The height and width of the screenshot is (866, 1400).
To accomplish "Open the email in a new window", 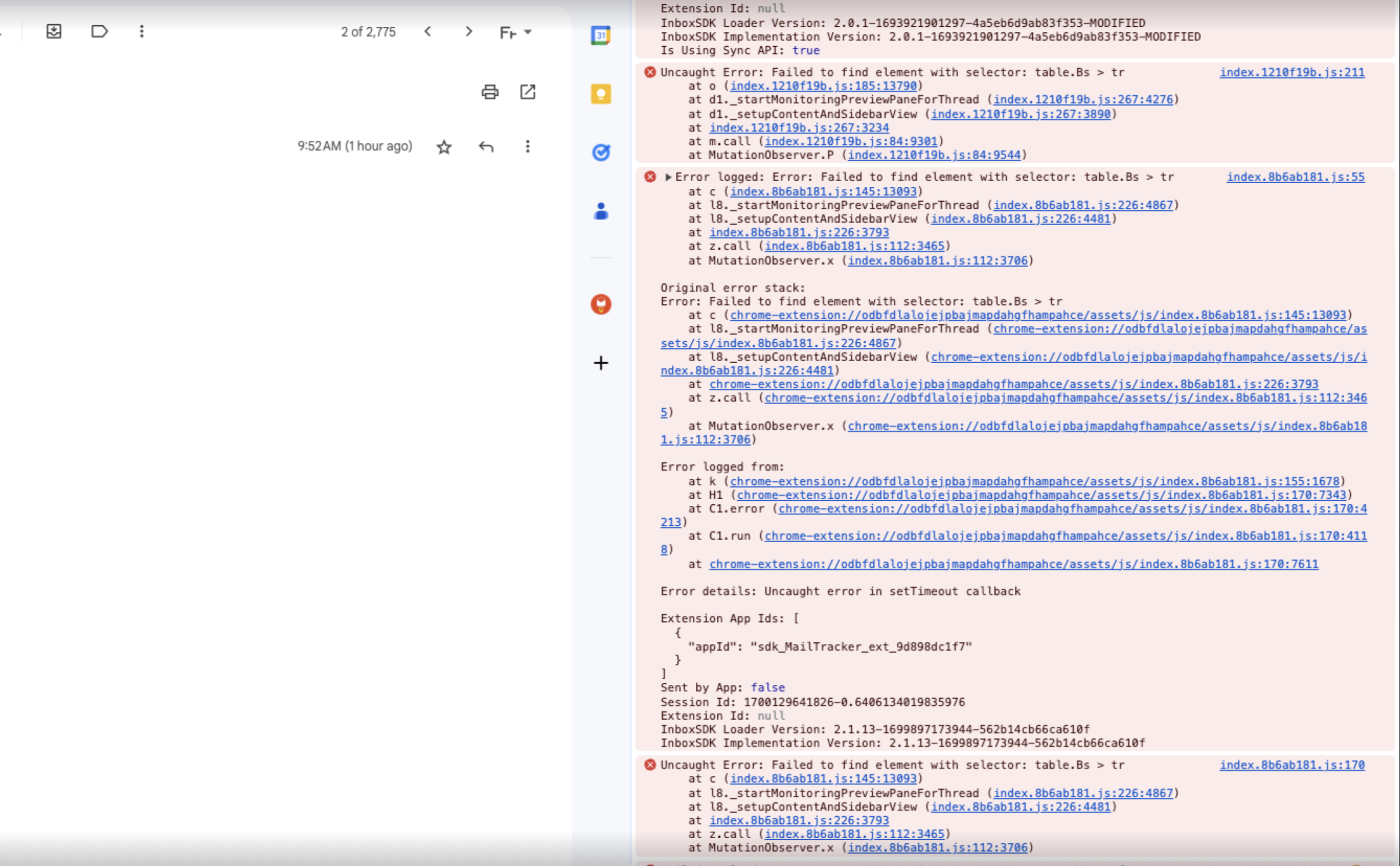I will coord(527,92).
